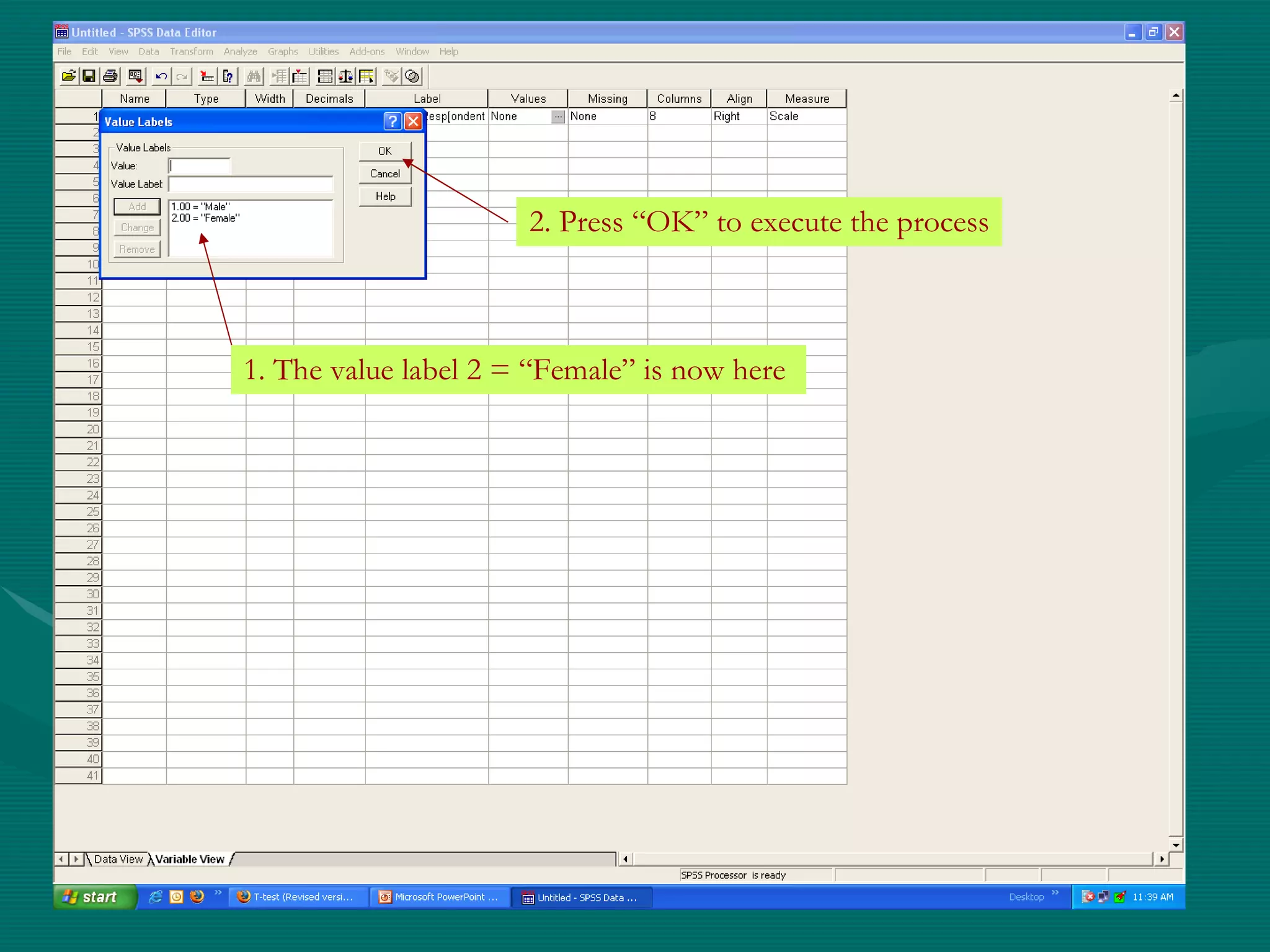The image size is (1270, 952).
Task: Click the Undo arrow icon
Action: [x=161, y=76]
